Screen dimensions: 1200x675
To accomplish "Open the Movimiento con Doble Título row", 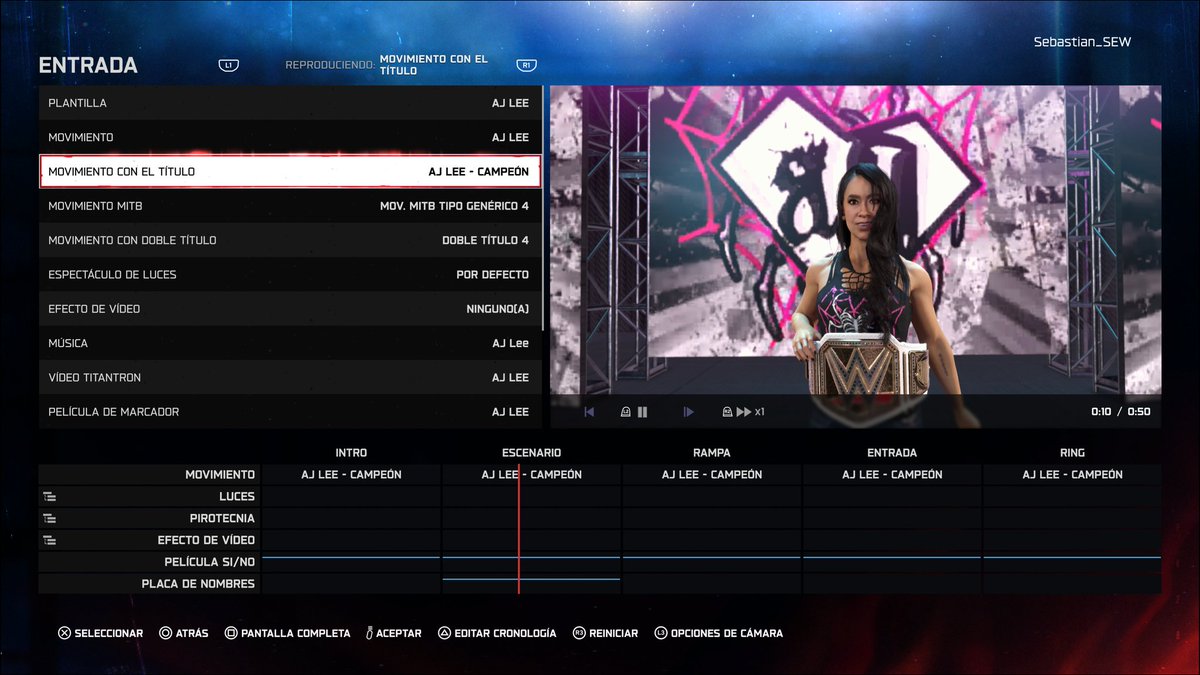I will 290,240.
